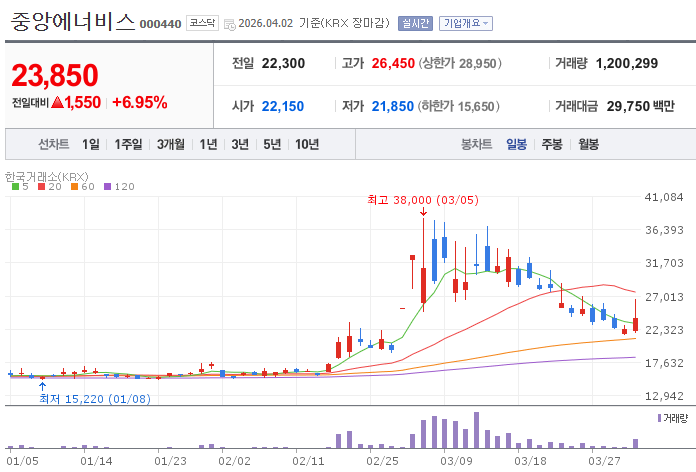This screenshot has width=696, height=472.
Task: Click the 03/09 date axis label
Action: pos(456,461)
